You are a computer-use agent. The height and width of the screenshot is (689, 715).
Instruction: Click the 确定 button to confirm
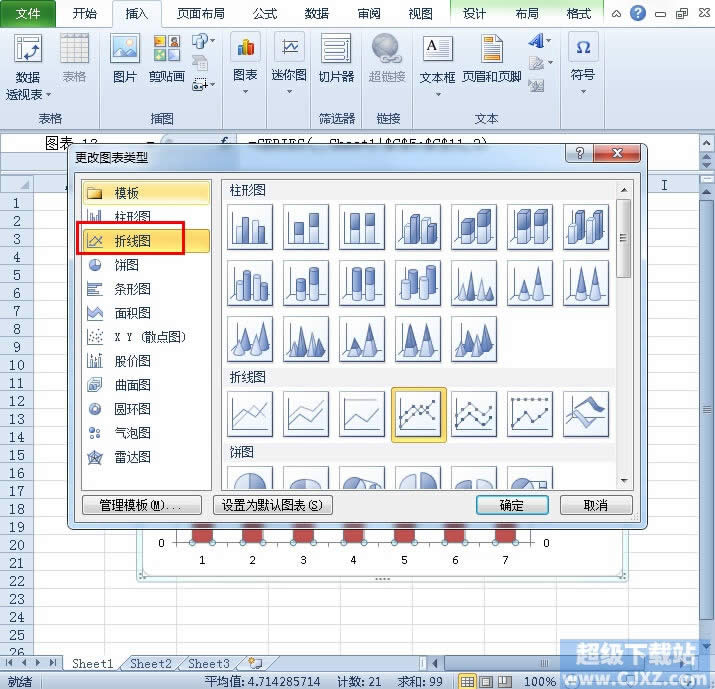512,505
